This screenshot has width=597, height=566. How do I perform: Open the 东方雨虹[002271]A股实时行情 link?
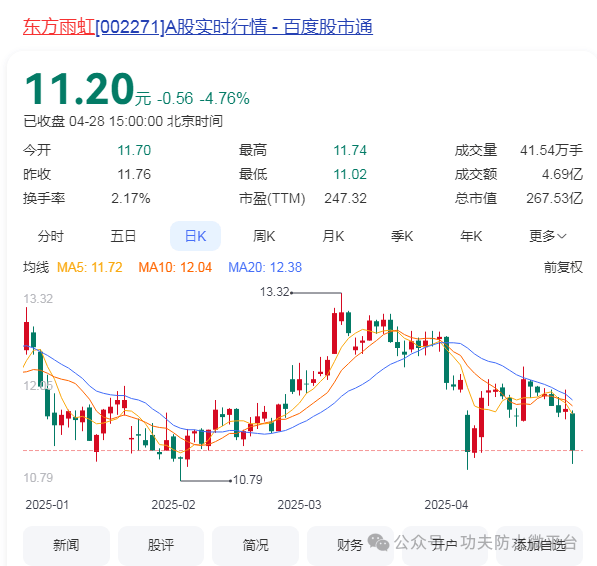point(198,27)
